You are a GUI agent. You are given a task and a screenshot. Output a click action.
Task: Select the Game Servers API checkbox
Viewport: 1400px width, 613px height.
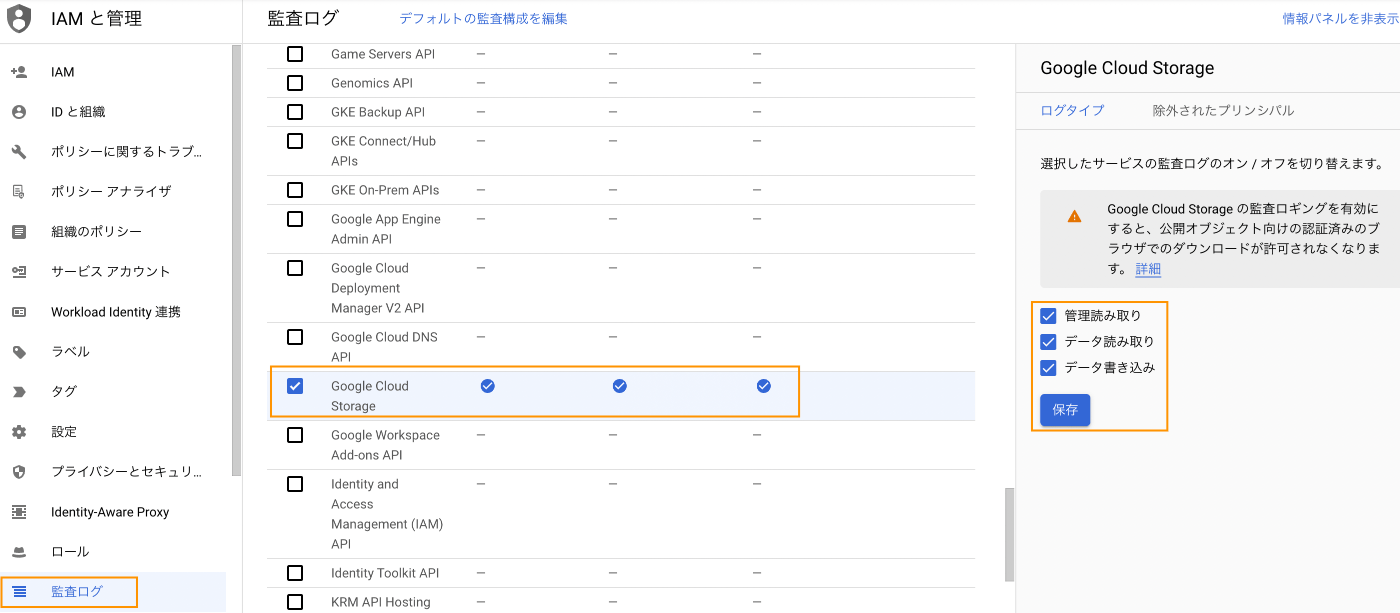pyautogui.click(x=295, y=54)
